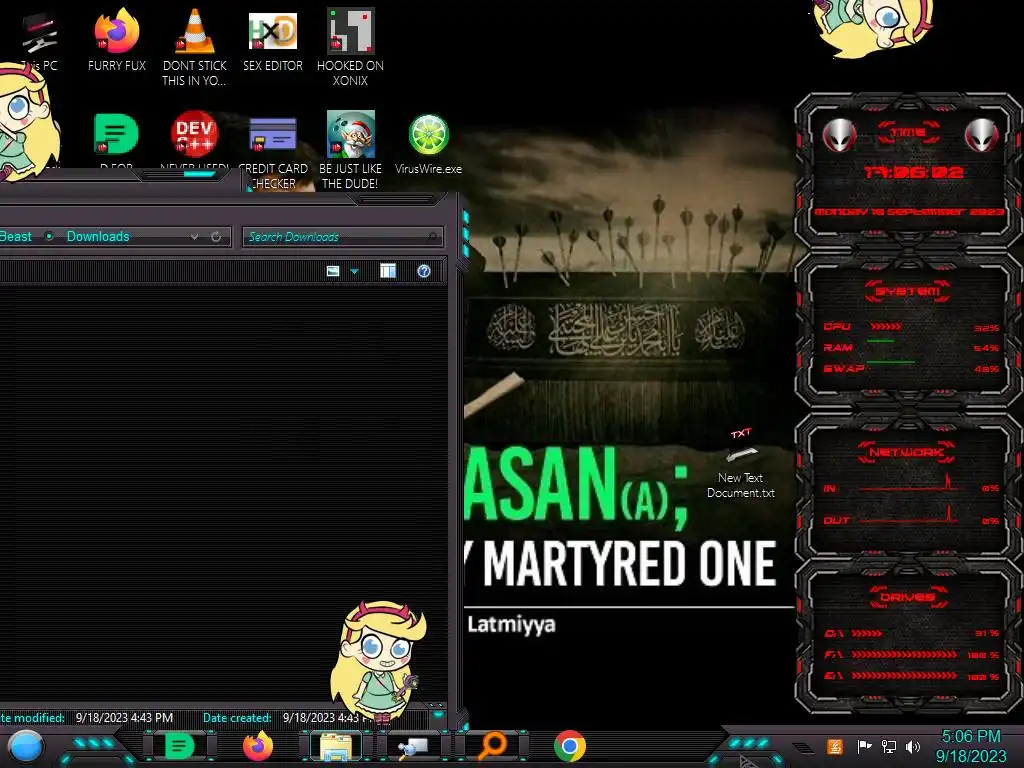Click the NETWORK widget IN graph
Image resolution: width=1024 pixels, height=768 pixels.
(x=908, y=485)
